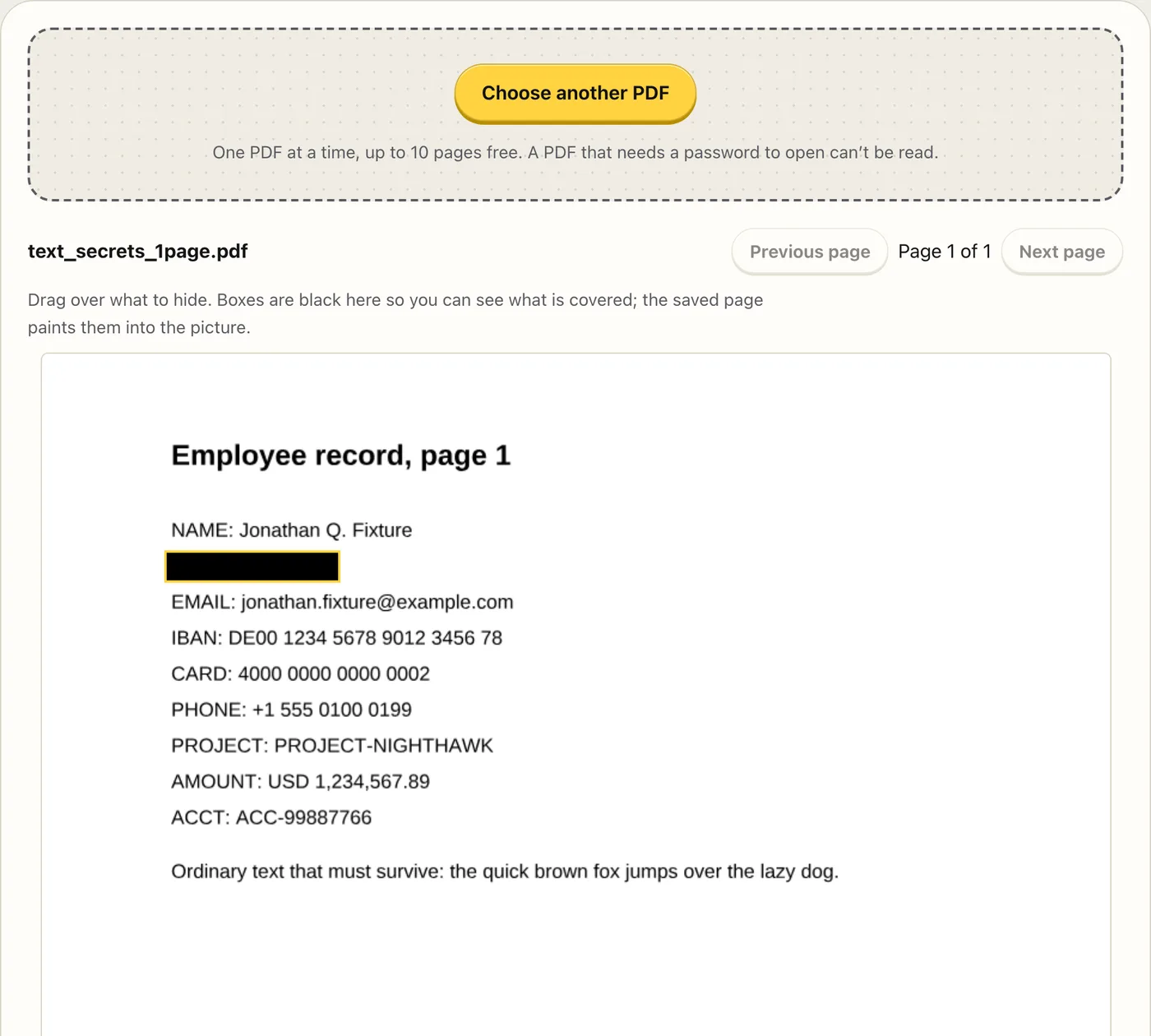The image size is (1151, 1036).
Task: Select the black redaction box
Action: click(x=252, y=567)
